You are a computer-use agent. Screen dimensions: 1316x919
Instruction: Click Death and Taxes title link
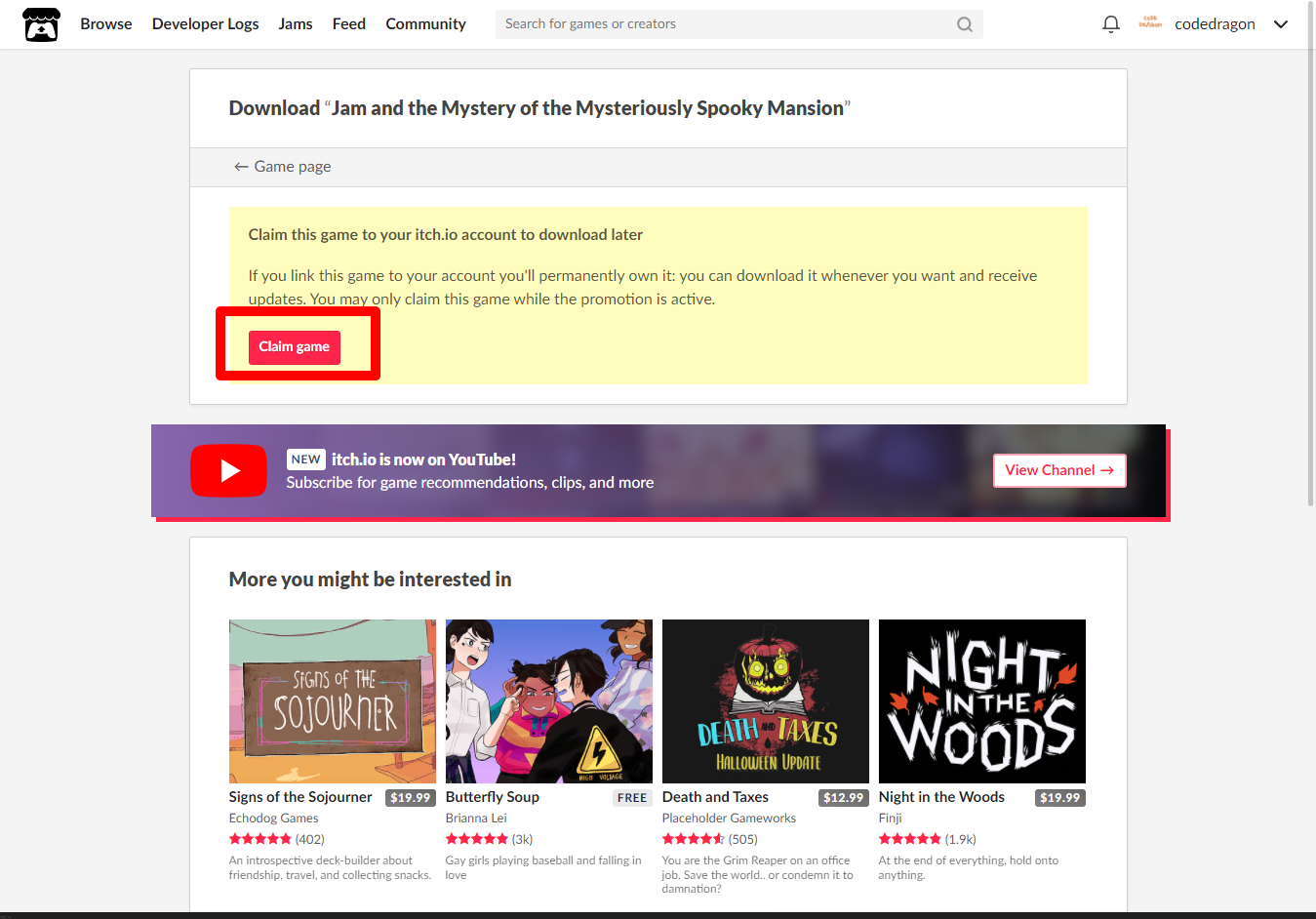coord(715,797)
